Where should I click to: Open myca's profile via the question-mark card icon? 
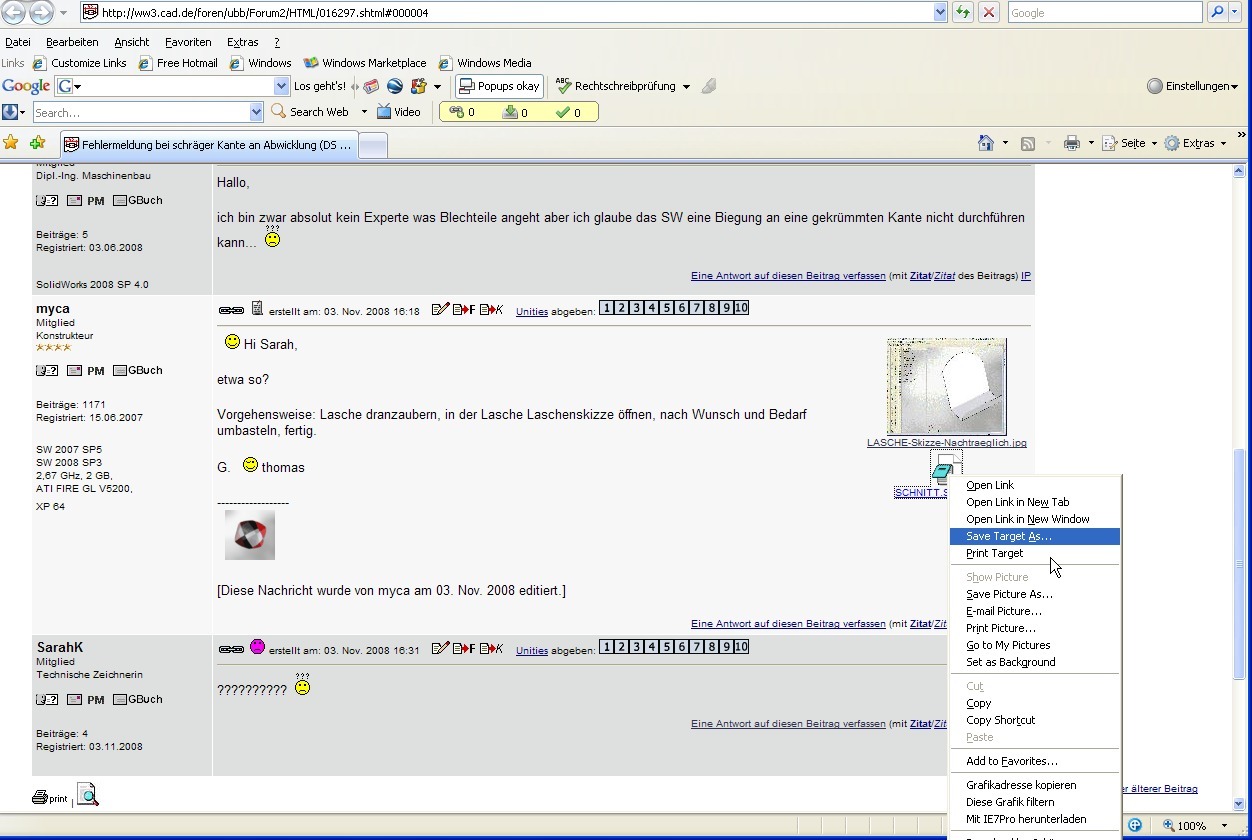coord(47,370)
